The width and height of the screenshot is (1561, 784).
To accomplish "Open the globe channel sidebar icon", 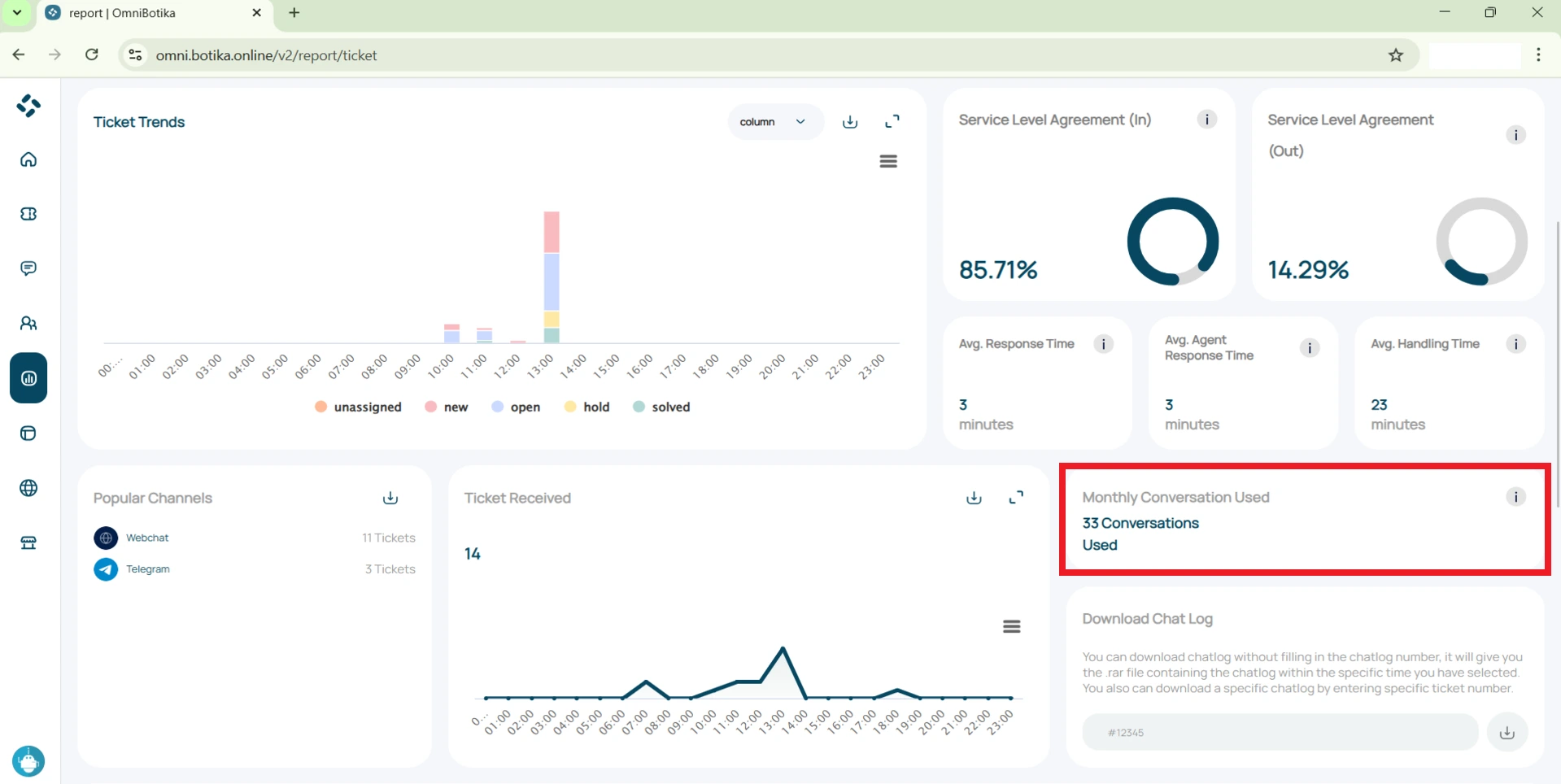I will [28, 488].
